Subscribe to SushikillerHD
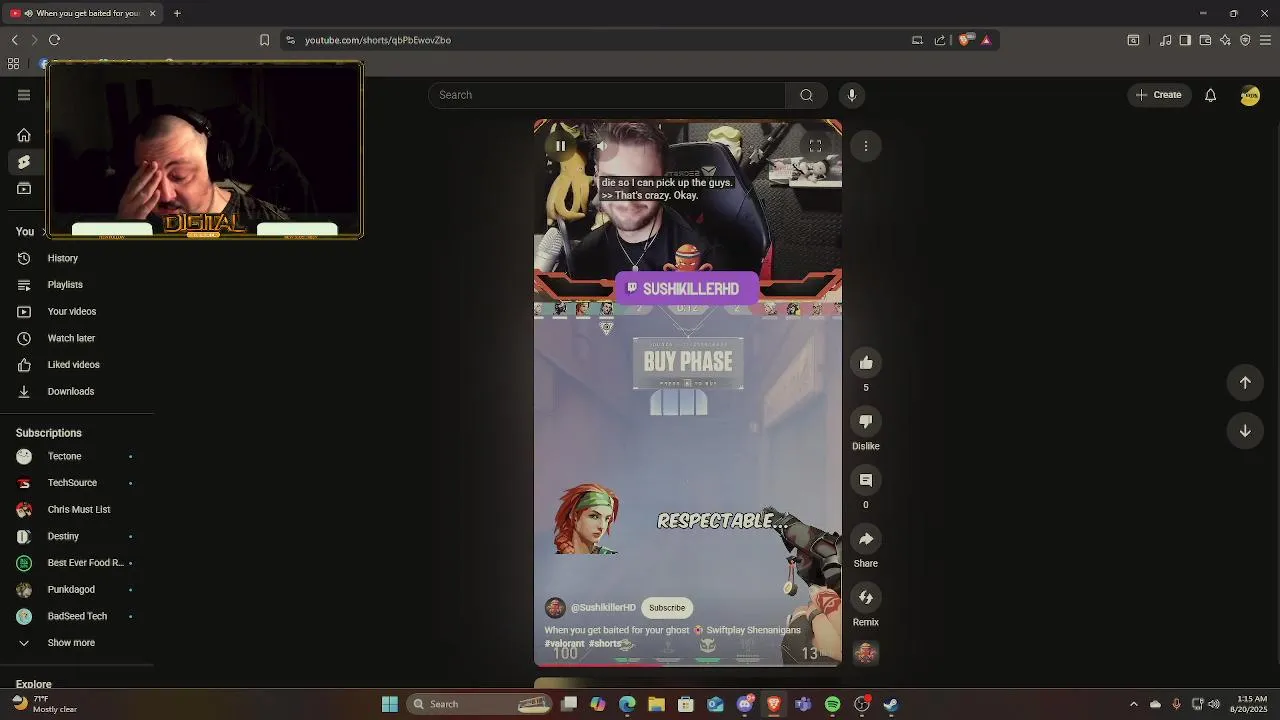This screenshot has height=720, width=1280. click(667, 608)
